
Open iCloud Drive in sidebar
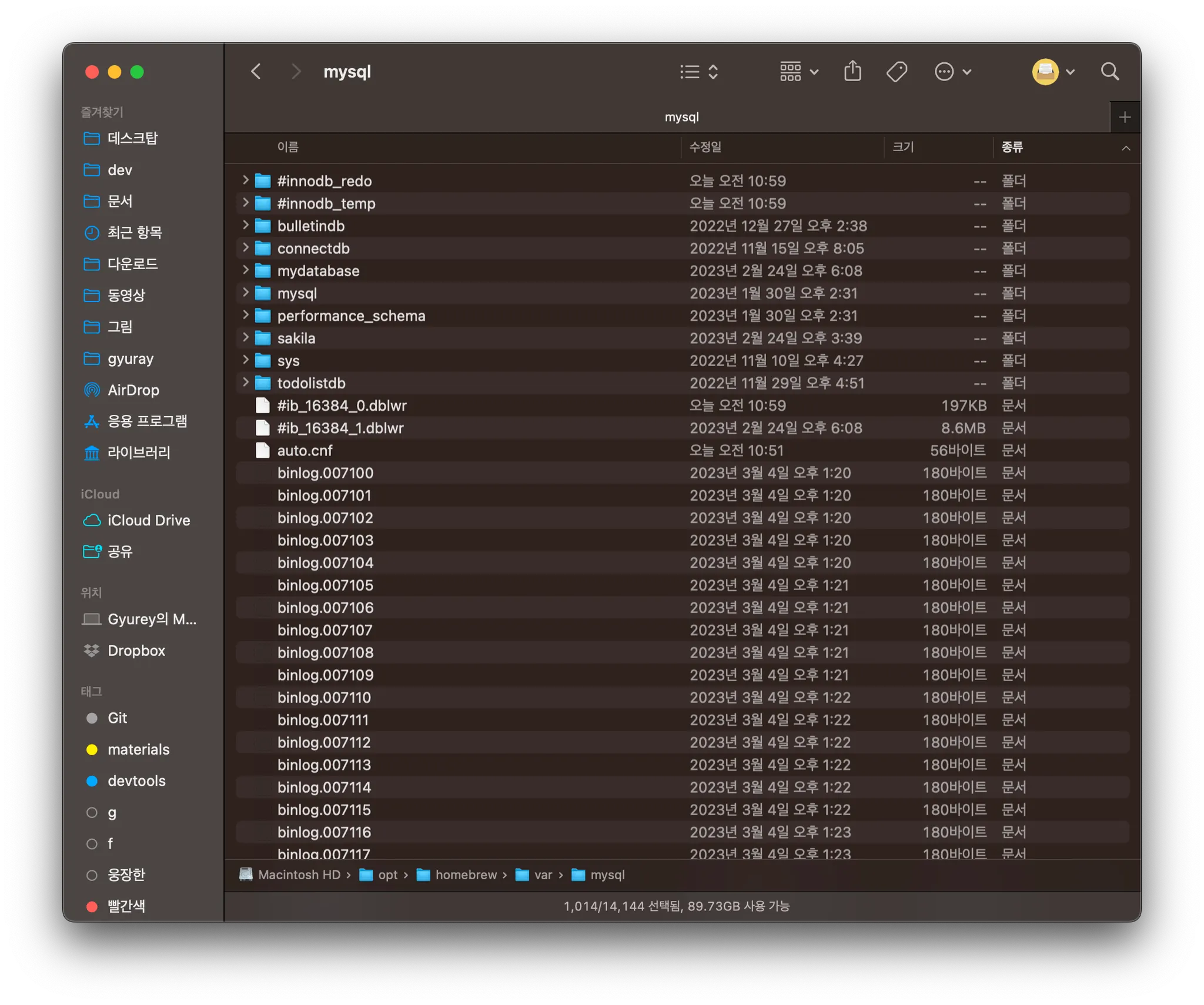148,521
